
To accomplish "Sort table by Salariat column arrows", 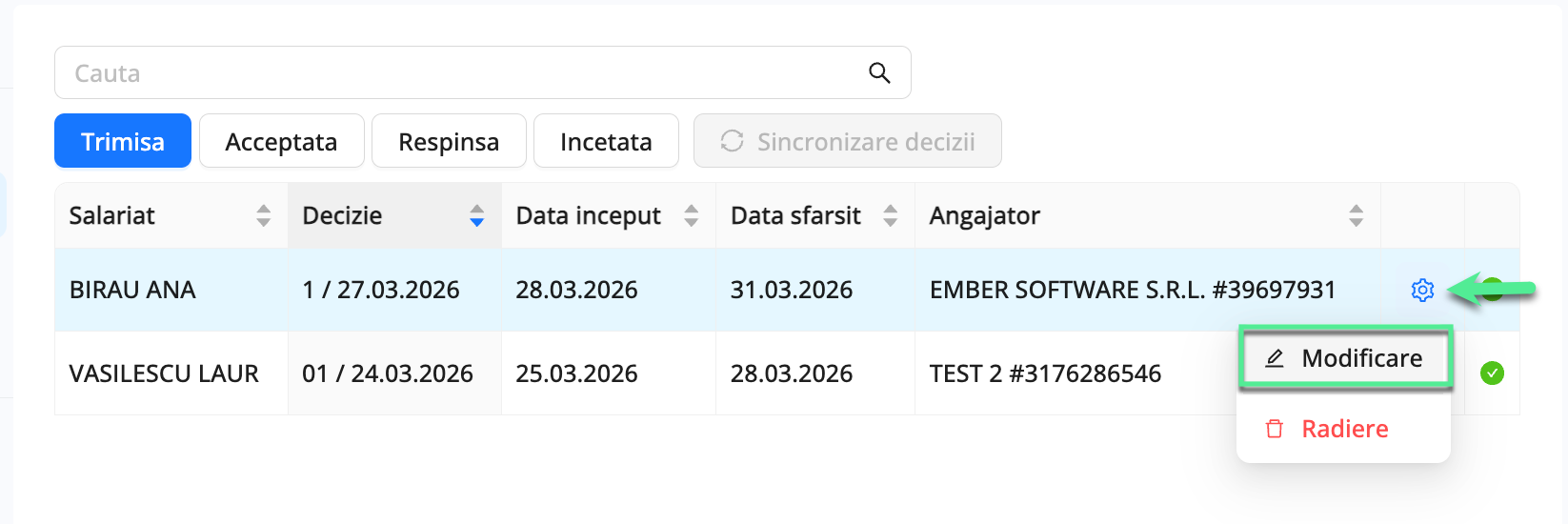I will [x=264, y=215].
